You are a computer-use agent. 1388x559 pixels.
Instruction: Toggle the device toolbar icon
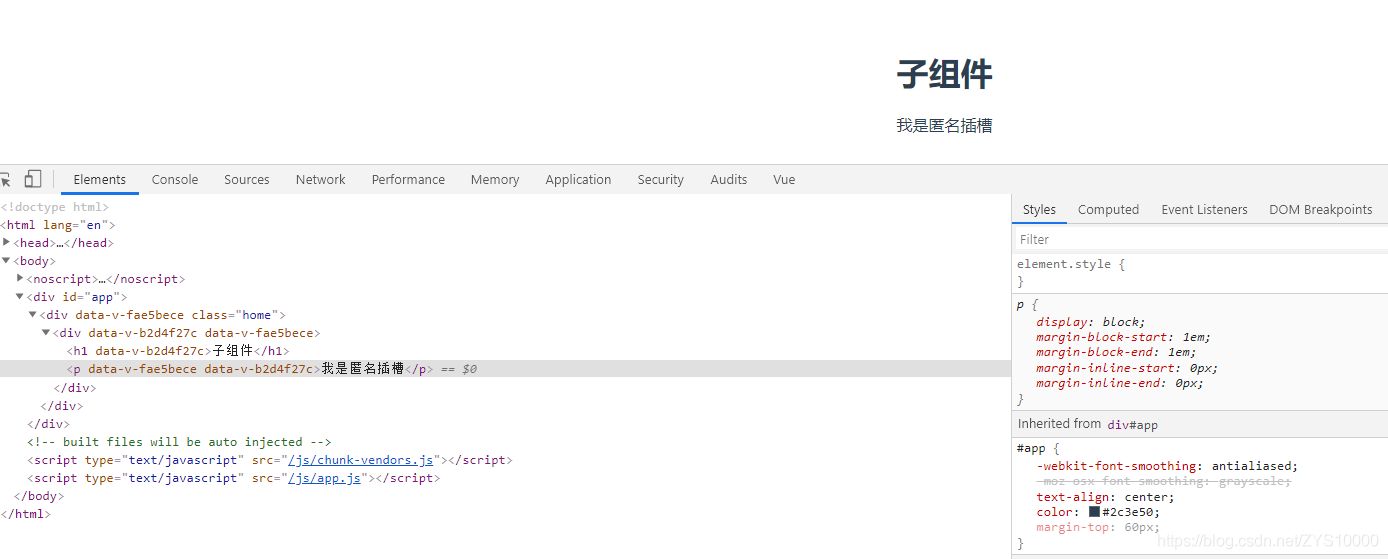[33, 179]
